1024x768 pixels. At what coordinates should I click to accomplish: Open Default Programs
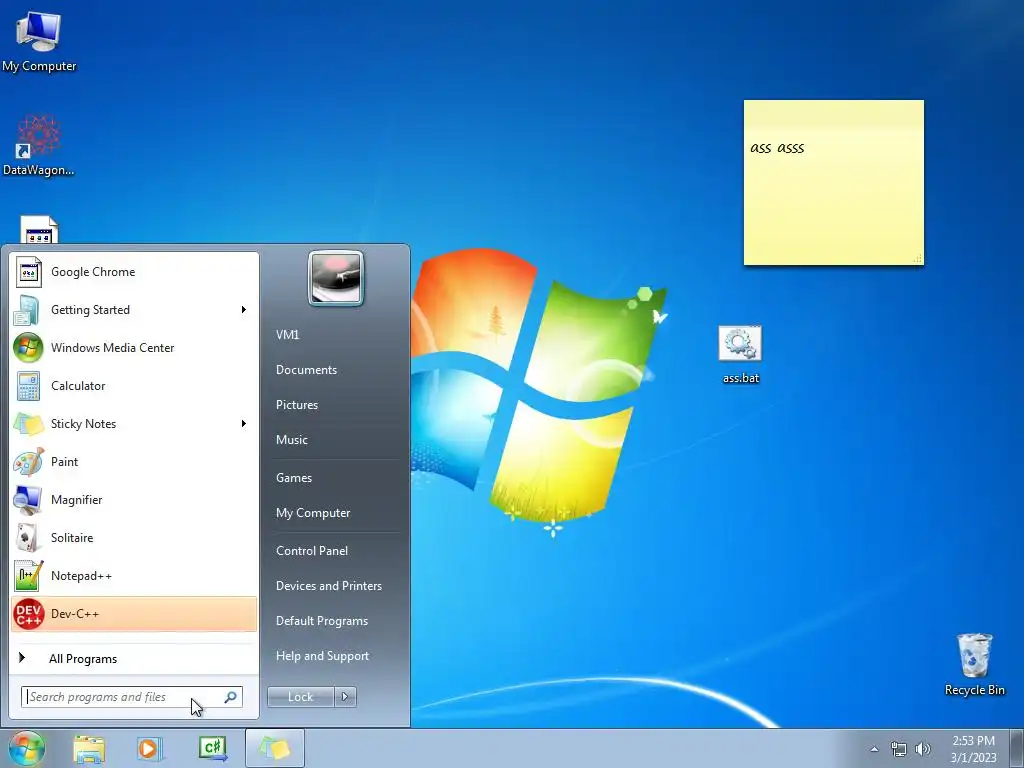[x=321, y=621]
